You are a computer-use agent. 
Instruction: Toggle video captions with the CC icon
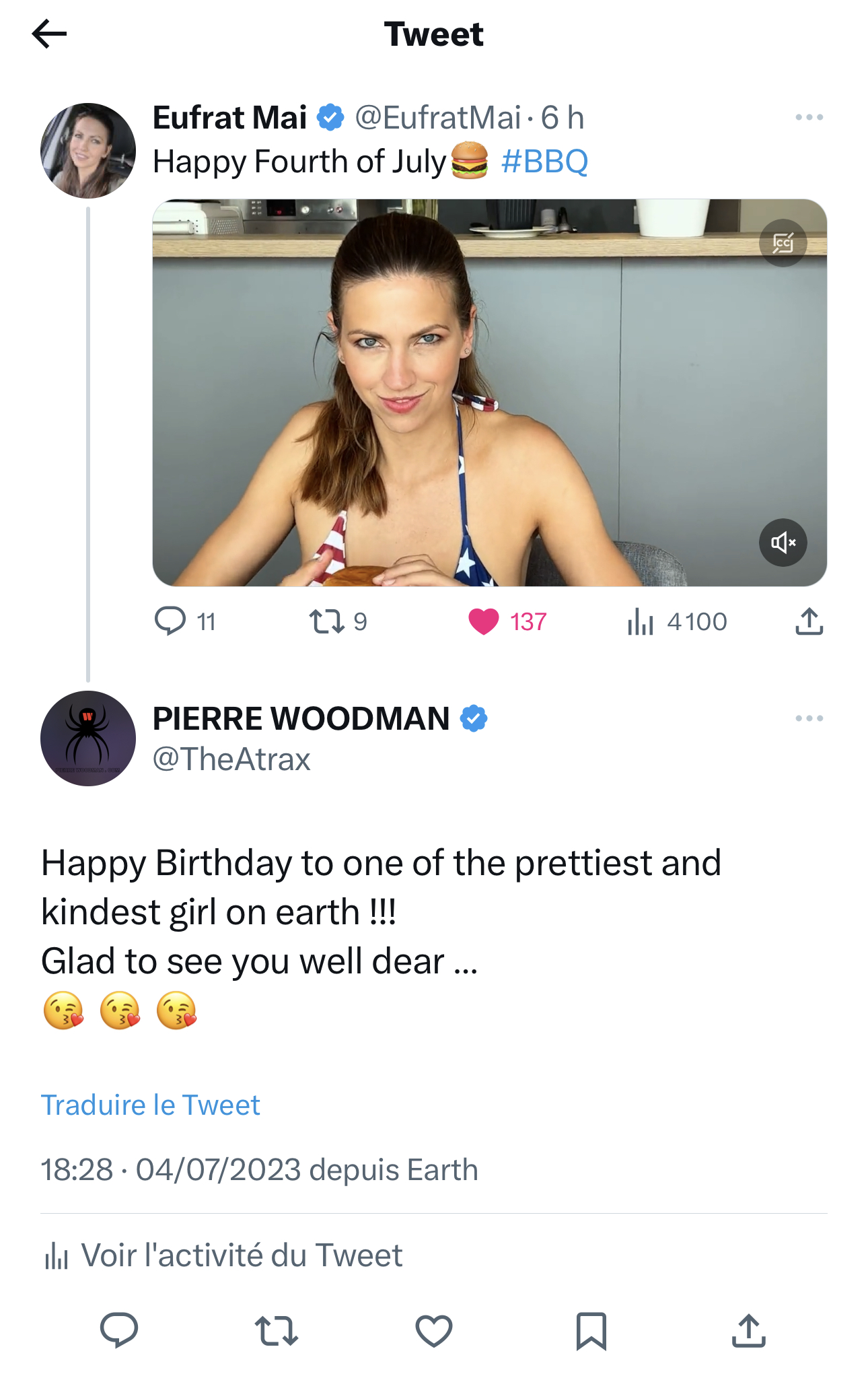tap(783, 243)
